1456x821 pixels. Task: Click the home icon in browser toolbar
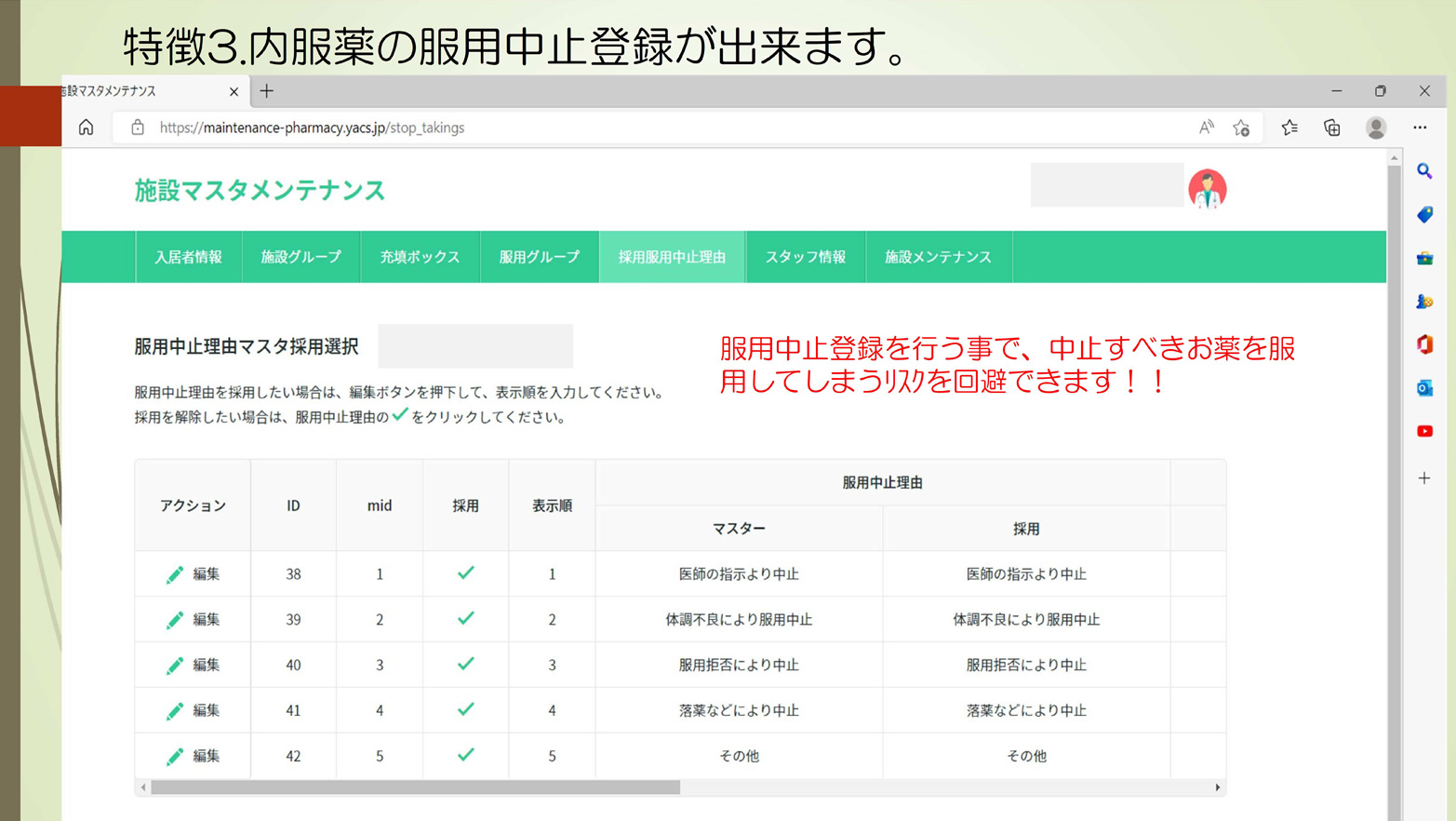(x=86, y=128)
